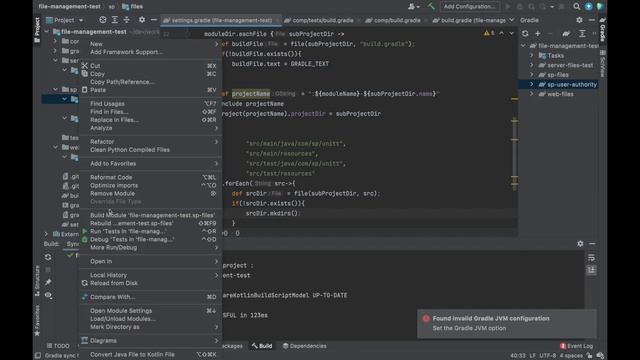Open Project view dropdown selector
640x360 pixels.
[65, 20]
